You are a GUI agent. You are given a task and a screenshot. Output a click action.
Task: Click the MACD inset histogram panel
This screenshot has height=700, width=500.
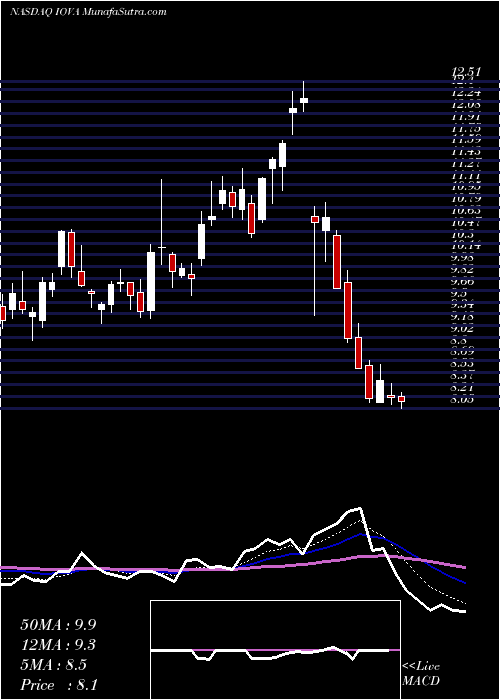click(275, 650)
